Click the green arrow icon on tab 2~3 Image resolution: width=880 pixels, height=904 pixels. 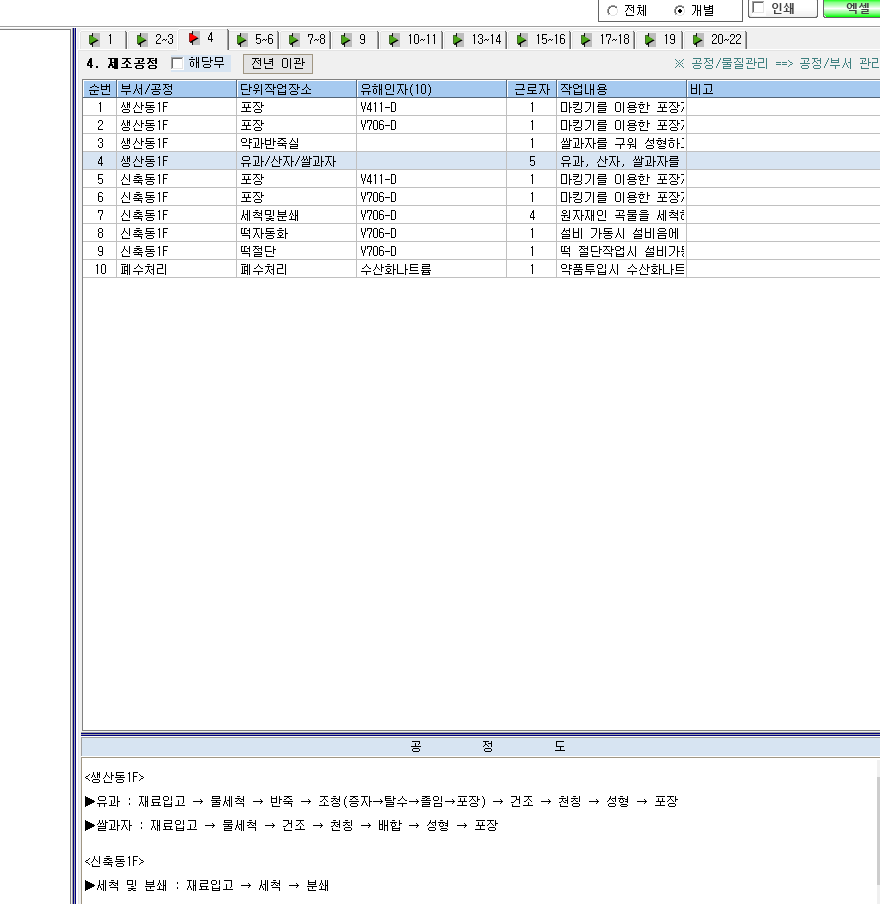point(141,40)
